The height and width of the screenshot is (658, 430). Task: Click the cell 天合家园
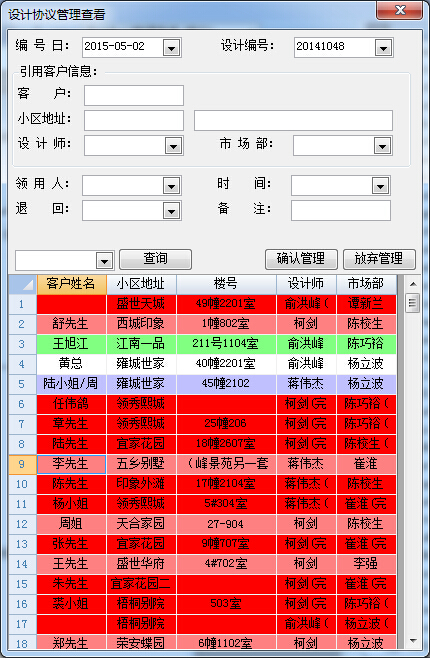(141, 524)
